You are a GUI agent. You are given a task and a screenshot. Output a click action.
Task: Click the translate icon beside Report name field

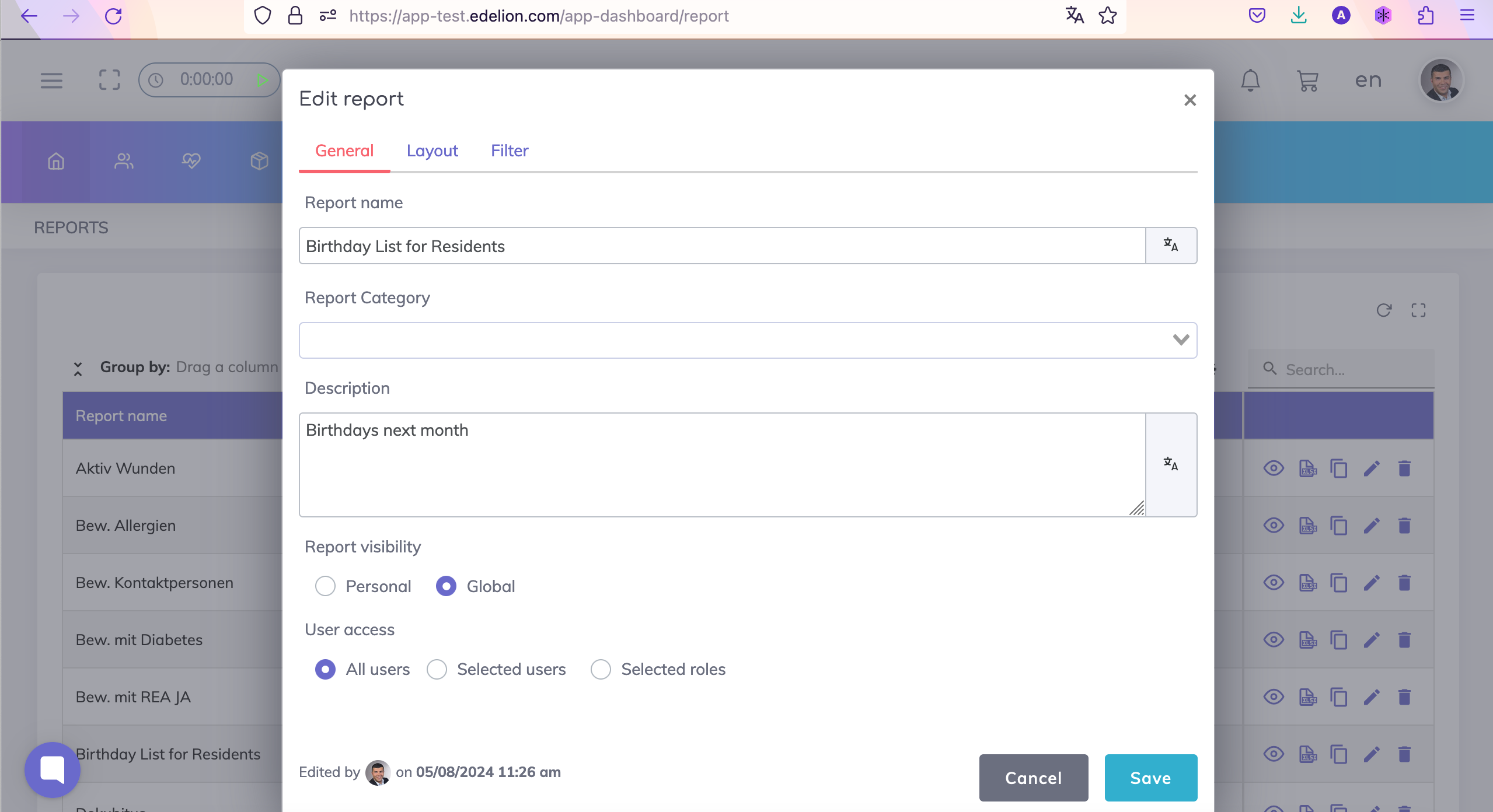point(1171,246)
